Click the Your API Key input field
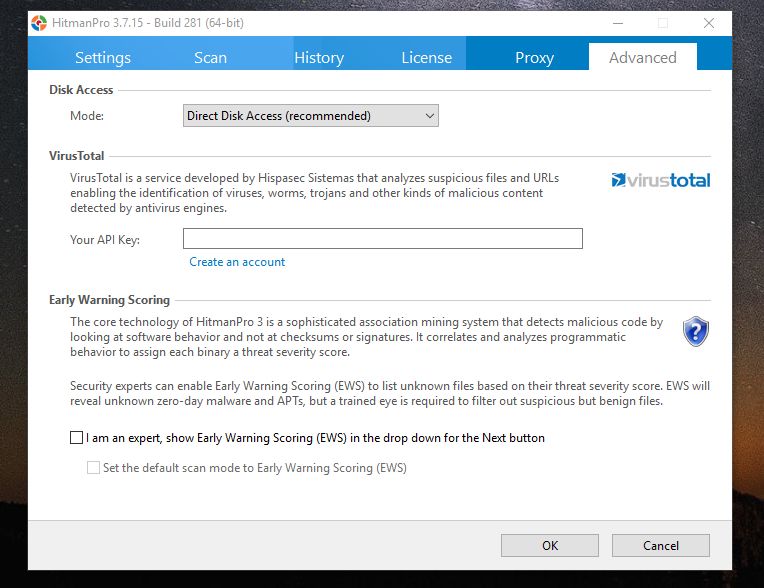The width and height of the screenshot is (764, 588). click(x=383, y=239)
